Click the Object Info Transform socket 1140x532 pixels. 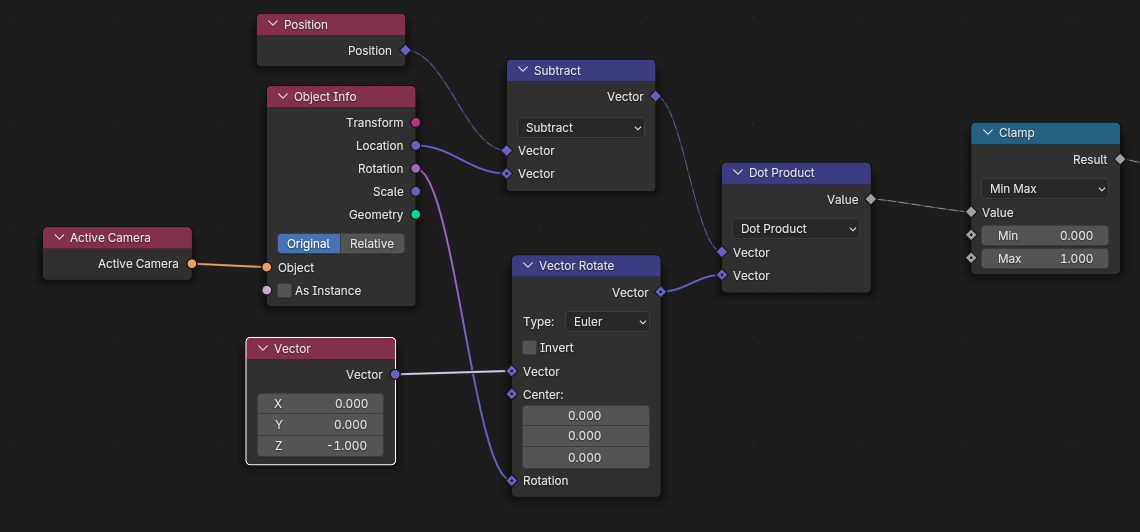415,123
